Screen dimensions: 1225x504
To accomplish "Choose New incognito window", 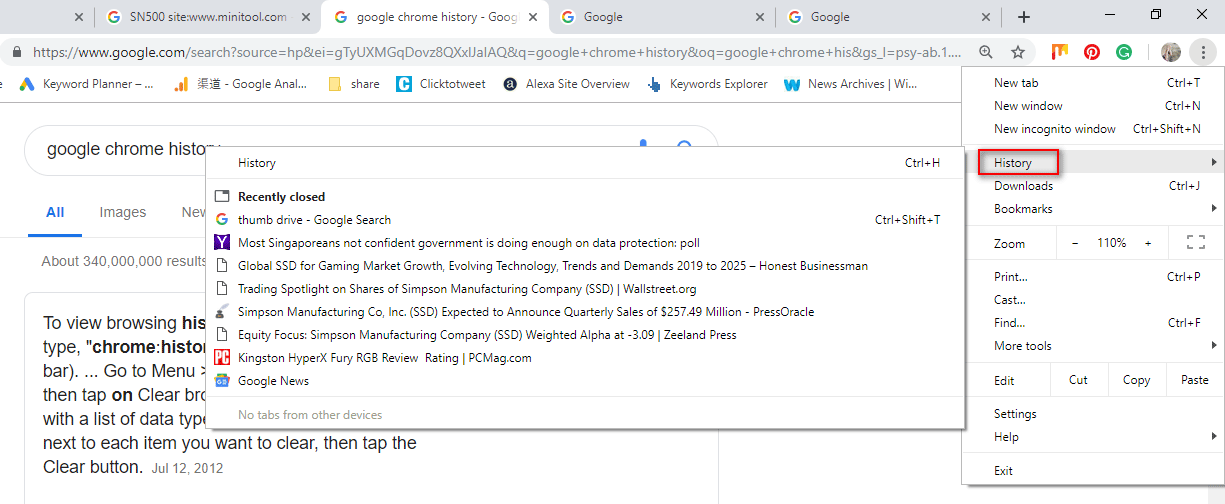I will click(1093, 129).
